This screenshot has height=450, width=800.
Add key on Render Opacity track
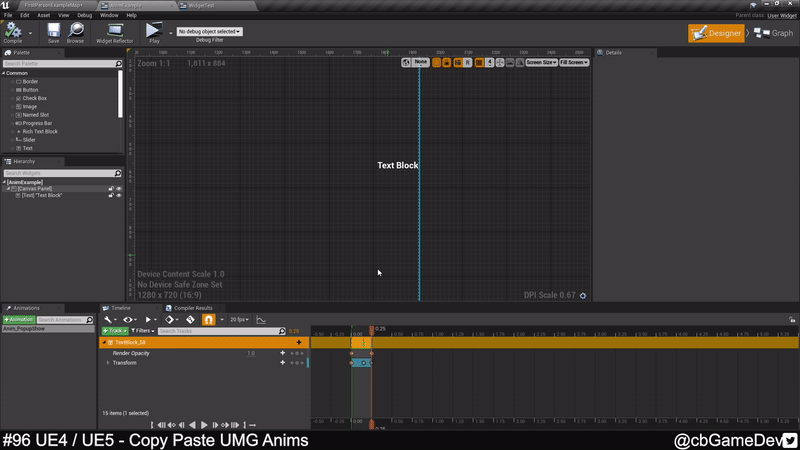click(283, 353)
